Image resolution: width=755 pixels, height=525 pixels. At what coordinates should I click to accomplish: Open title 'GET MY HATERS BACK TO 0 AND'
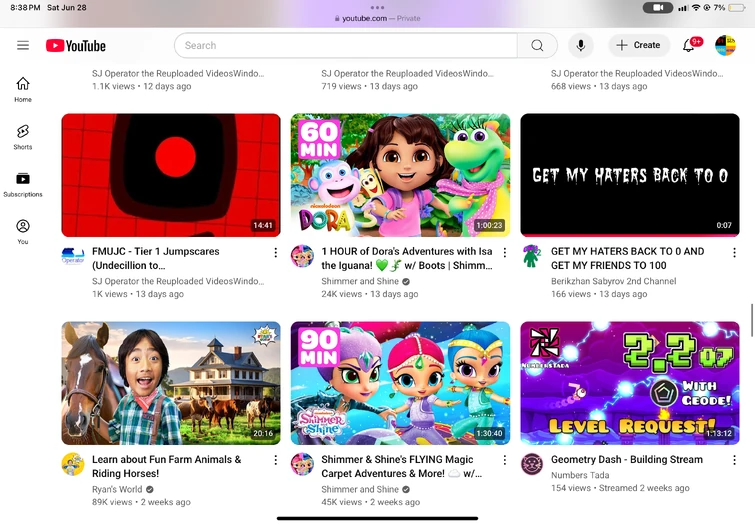point(627,258)
